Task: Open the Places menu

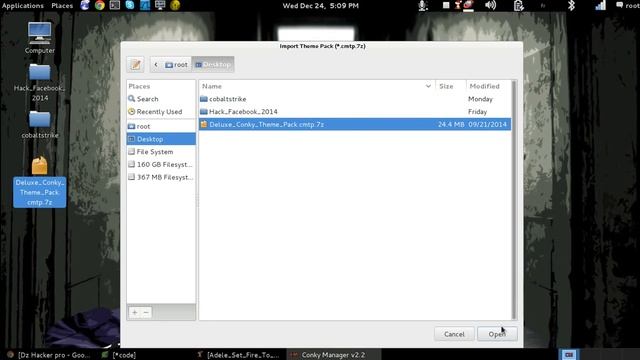Action: tap(62, 5)
